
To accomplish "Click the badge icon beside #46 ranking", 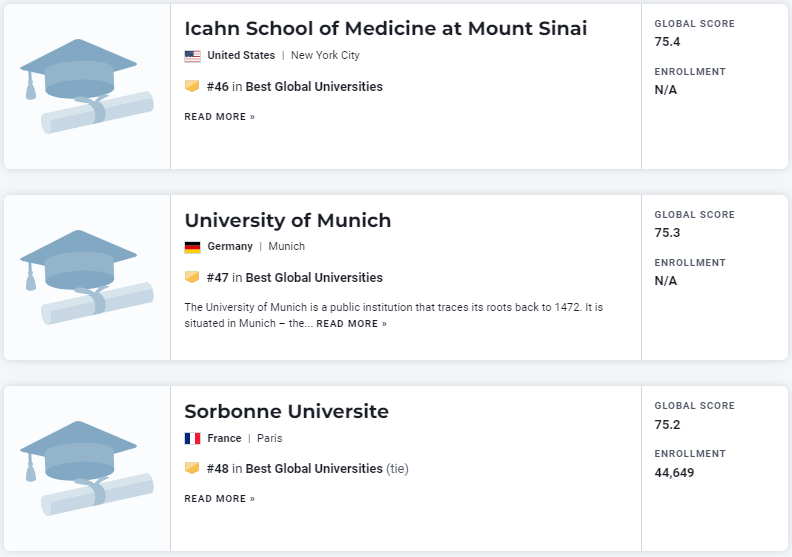I will tap(192, 87).
